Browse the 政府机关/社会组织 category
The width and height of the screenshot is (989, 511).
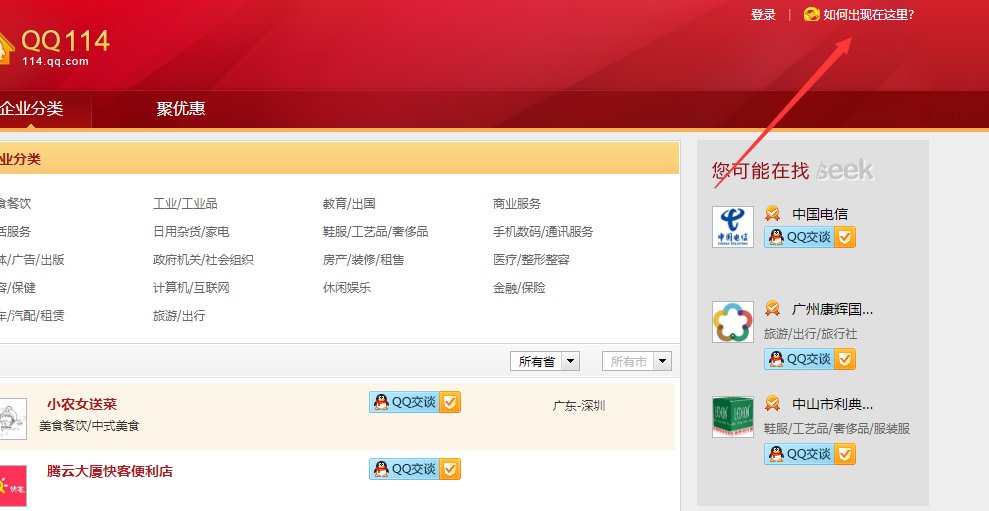(x=203, y=259)
